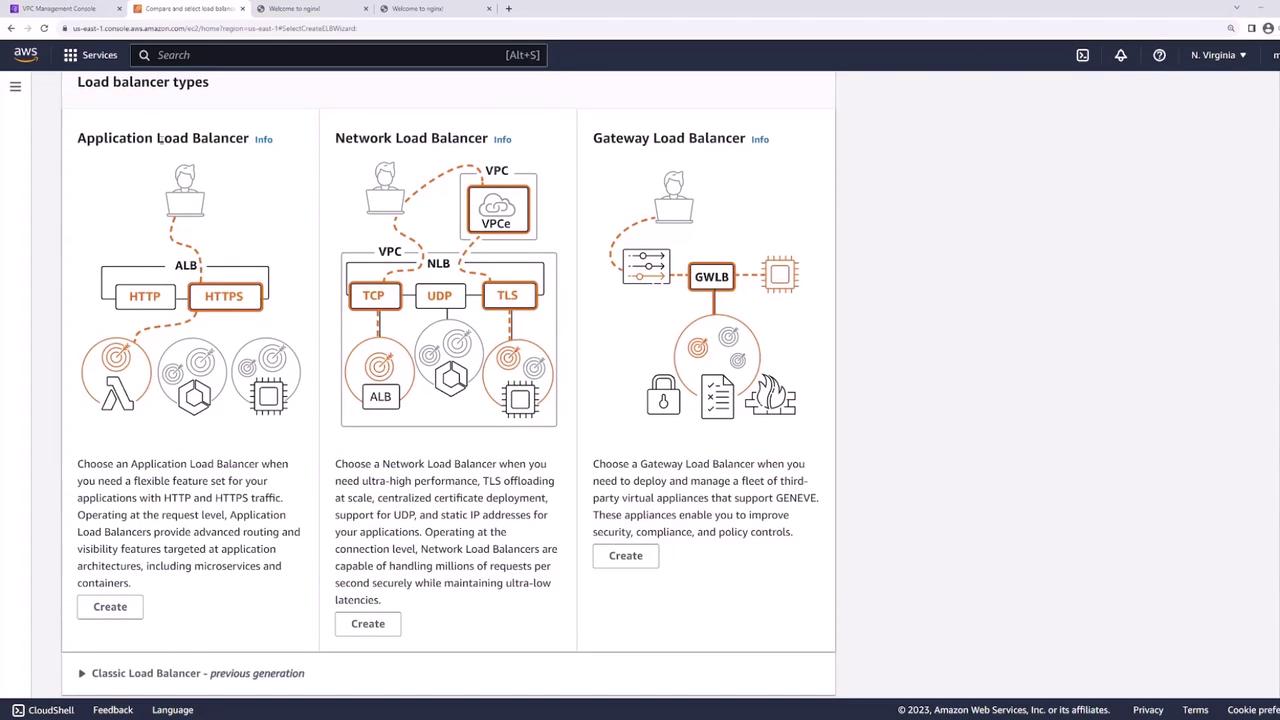This screenshot has height=720, width=1280.
Task: Open the AWS home logo
Action: coord(25,55)
